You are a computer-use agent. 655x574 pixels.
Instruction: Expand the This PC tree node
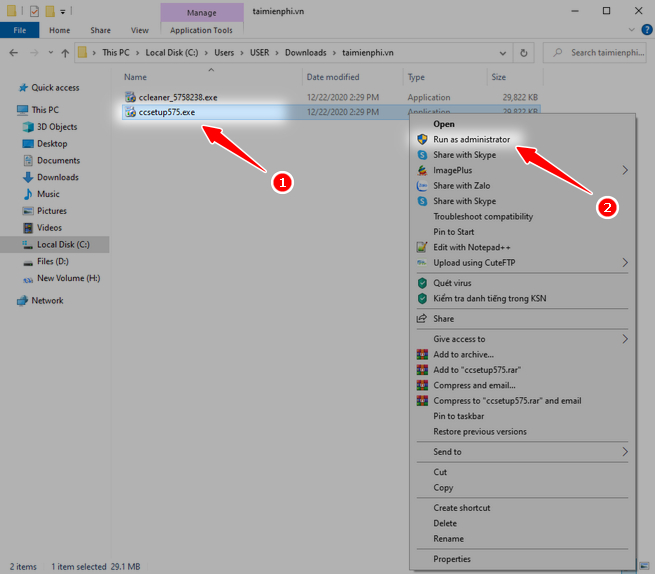(x=8, y=110)
